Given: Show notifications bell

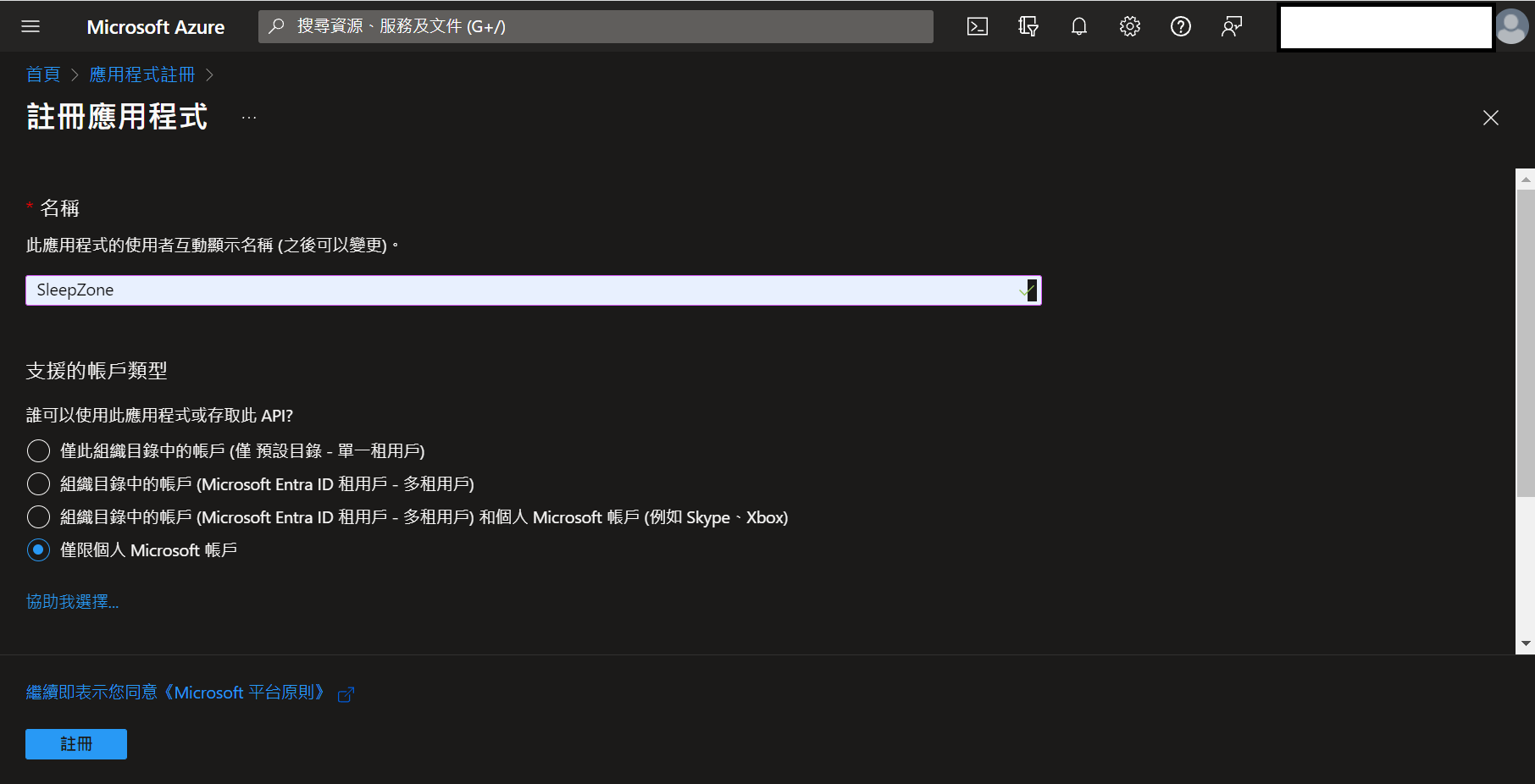Looking at the screenshot, I should (1079, 26).
